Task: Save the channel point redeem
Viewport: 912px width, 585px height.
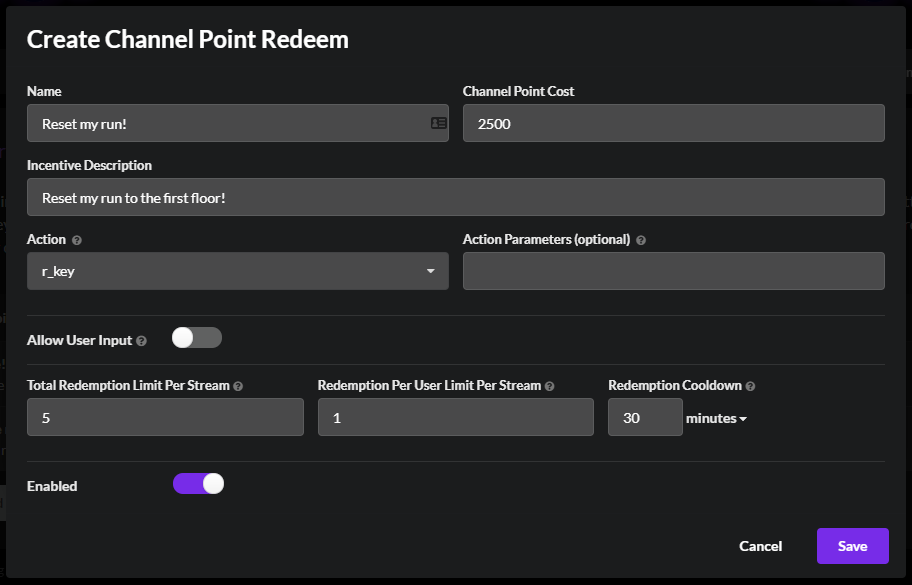Action: tap(852, 546)
